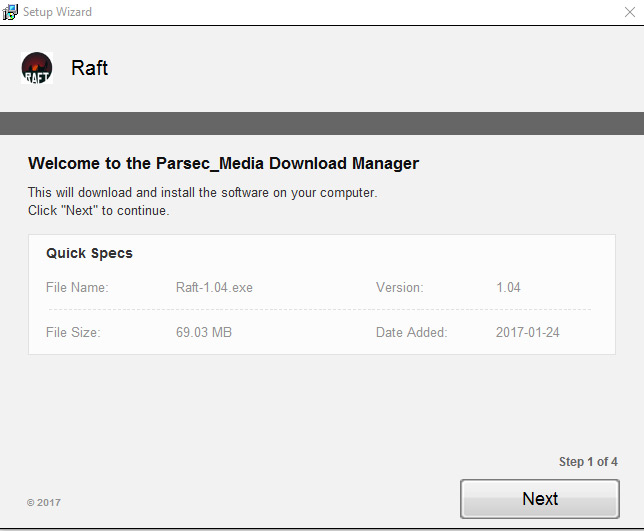The height and width of the screenshot is (531, 644).
Task: Click the Setup Wizard installer icon
Action: click(10, 12)
